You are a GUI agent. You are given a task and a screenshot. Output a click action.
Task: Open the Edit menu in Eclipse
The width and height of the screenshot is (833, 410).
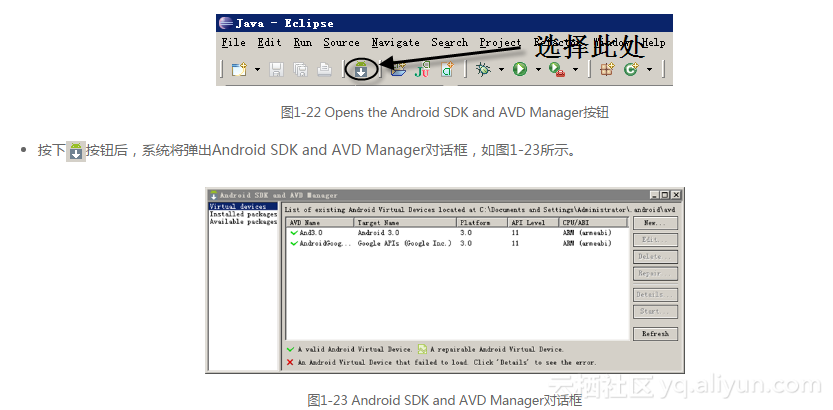point(269,42)
